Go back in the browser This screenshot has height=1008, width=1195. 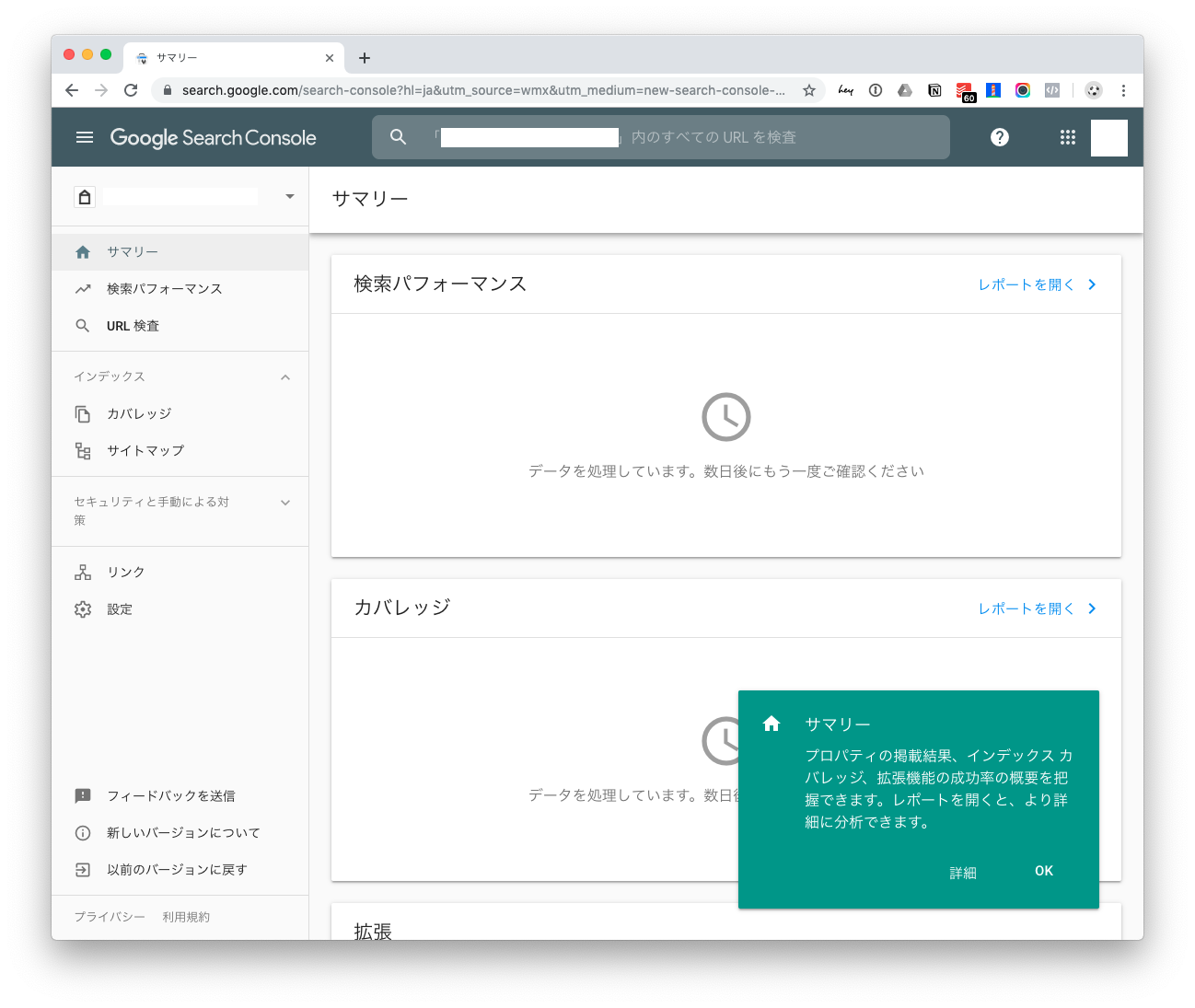coord(72,90)
